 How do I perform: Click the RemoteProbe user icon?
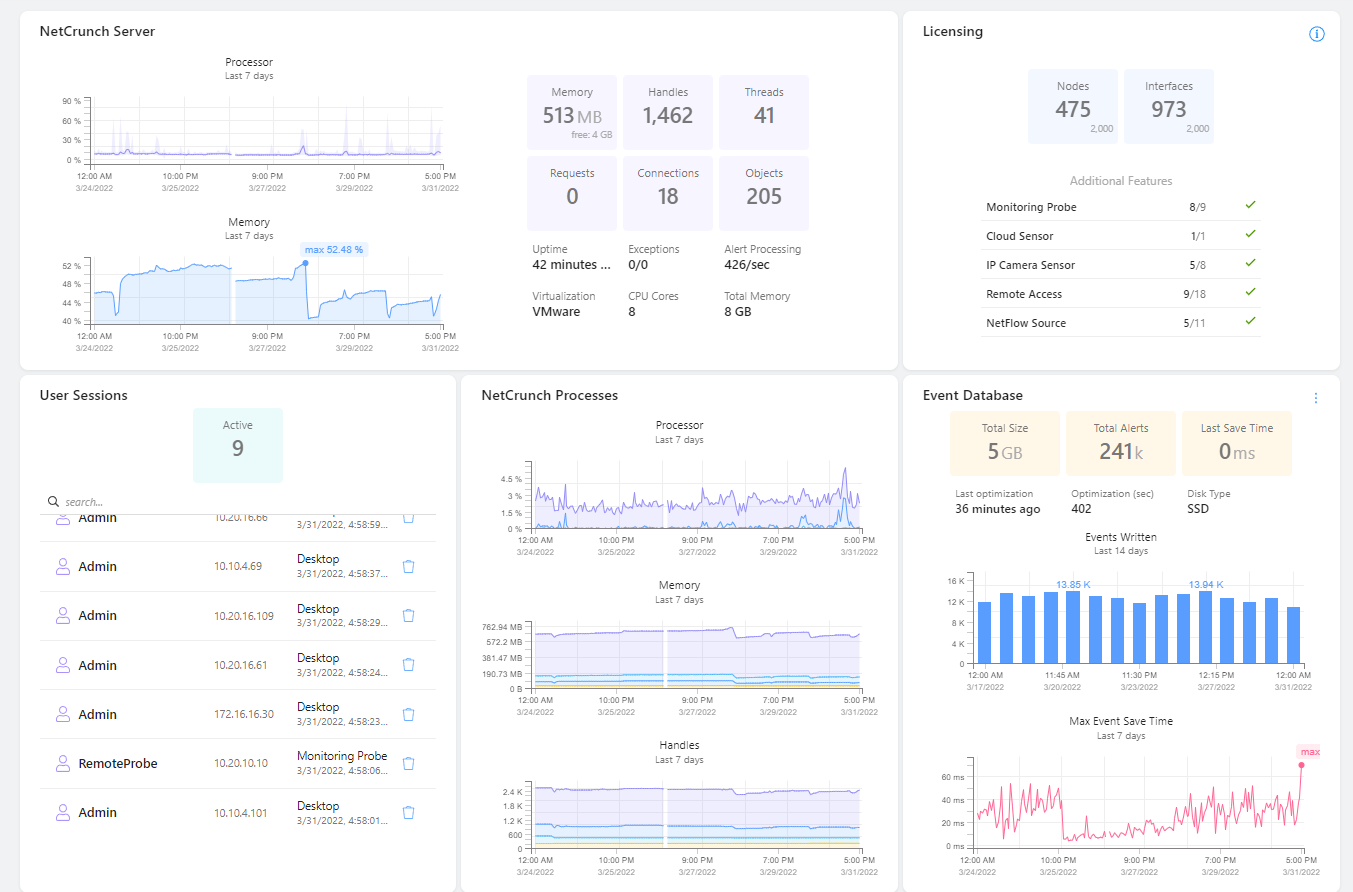coord(63,763)
